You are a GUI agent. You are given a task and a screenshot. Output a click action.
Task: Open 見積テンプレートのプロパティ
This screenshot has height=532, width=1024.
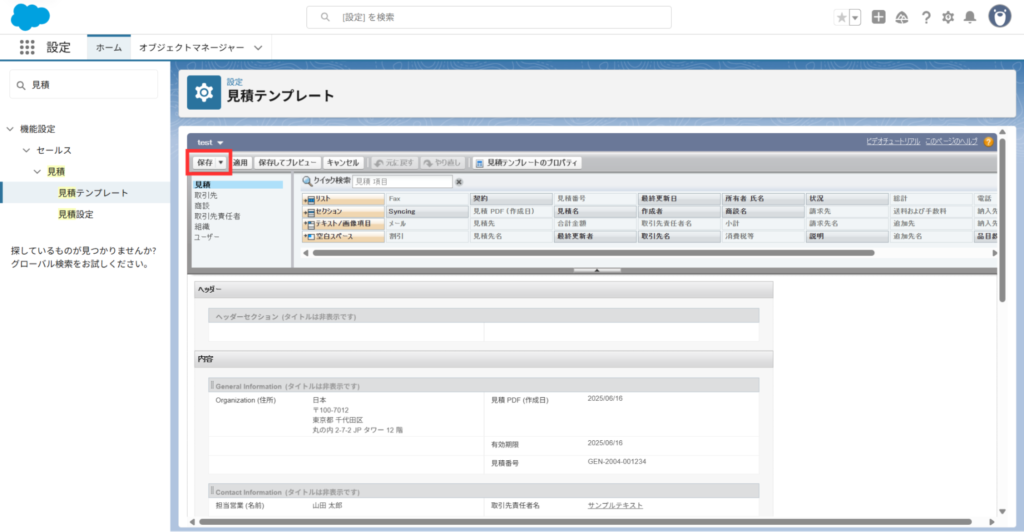(x=526, y=163)
